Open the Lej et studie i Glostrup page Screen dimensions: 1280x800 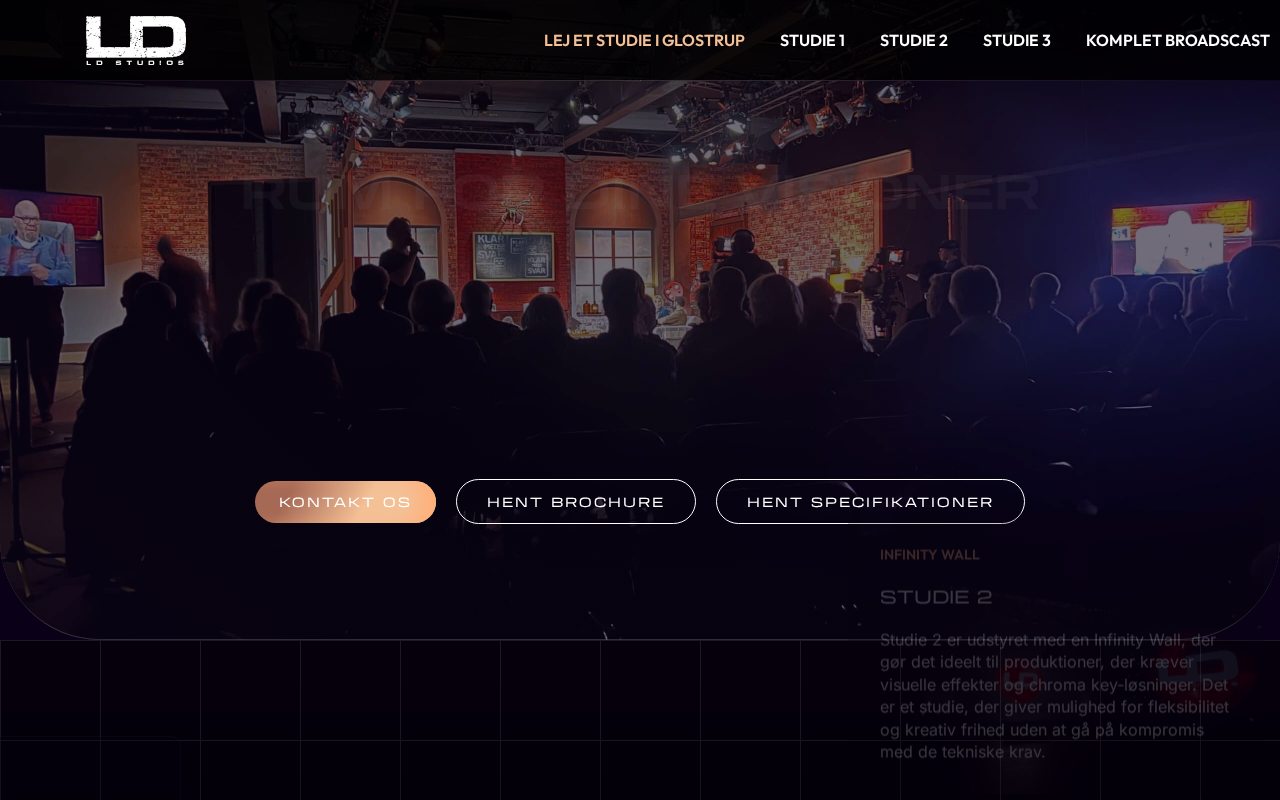click(x=644, y=40)
